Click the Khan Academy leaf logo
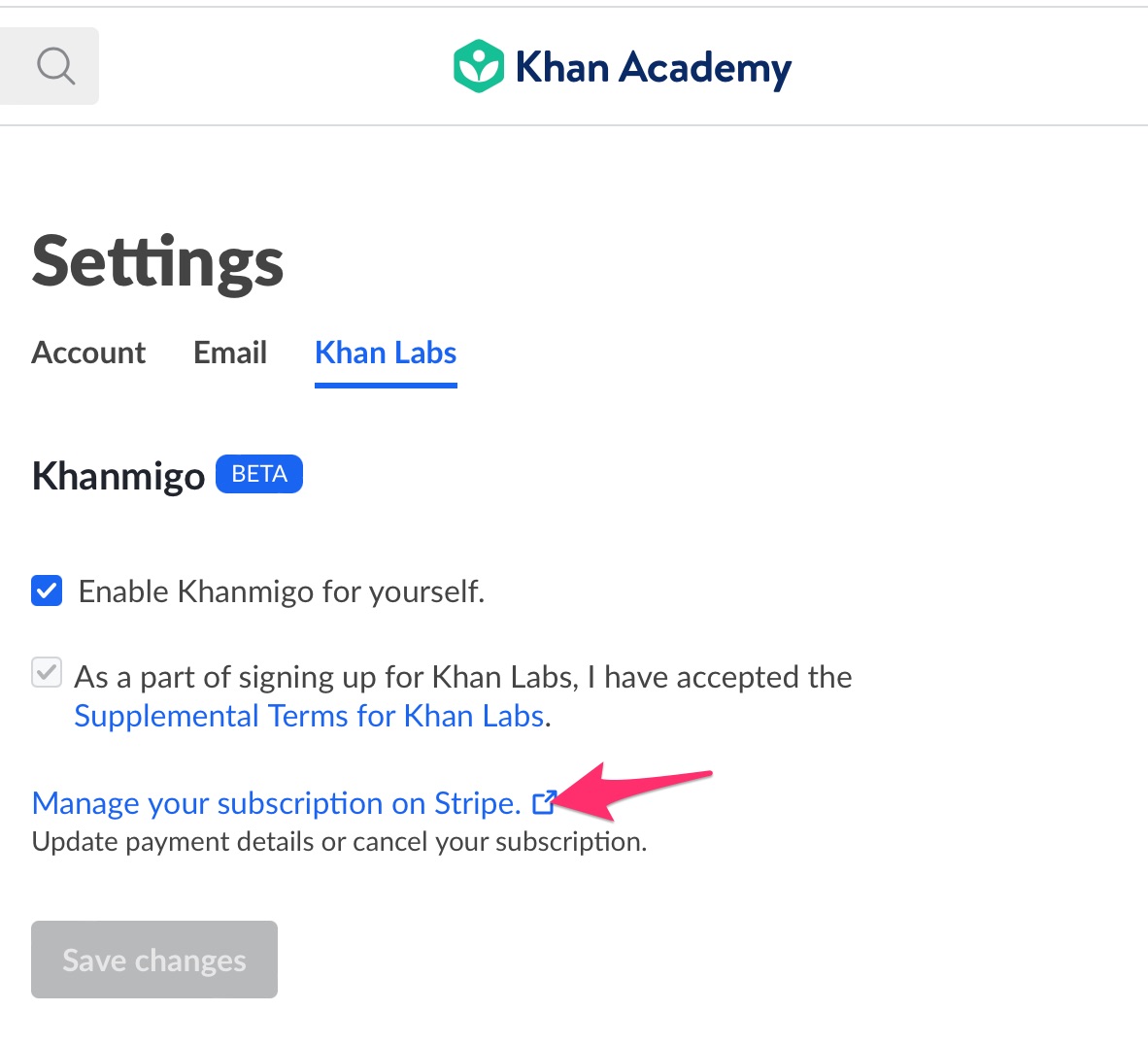The width and height of the screenshot is (1148, 1045). [x=478, y=66]
